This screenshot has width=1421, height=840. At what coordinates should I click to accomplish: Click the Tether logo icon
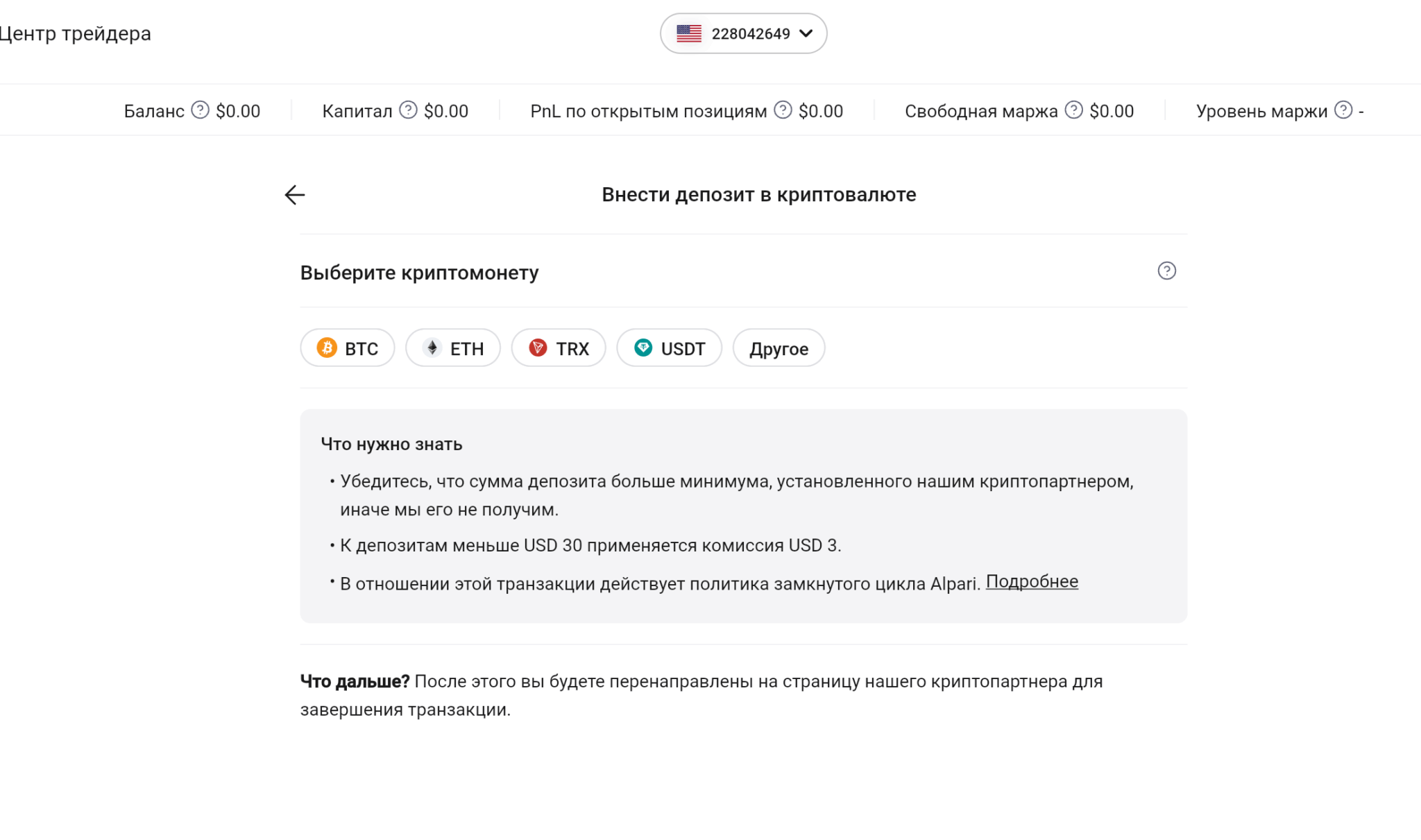pyautogui.click(x=643, y=348)
